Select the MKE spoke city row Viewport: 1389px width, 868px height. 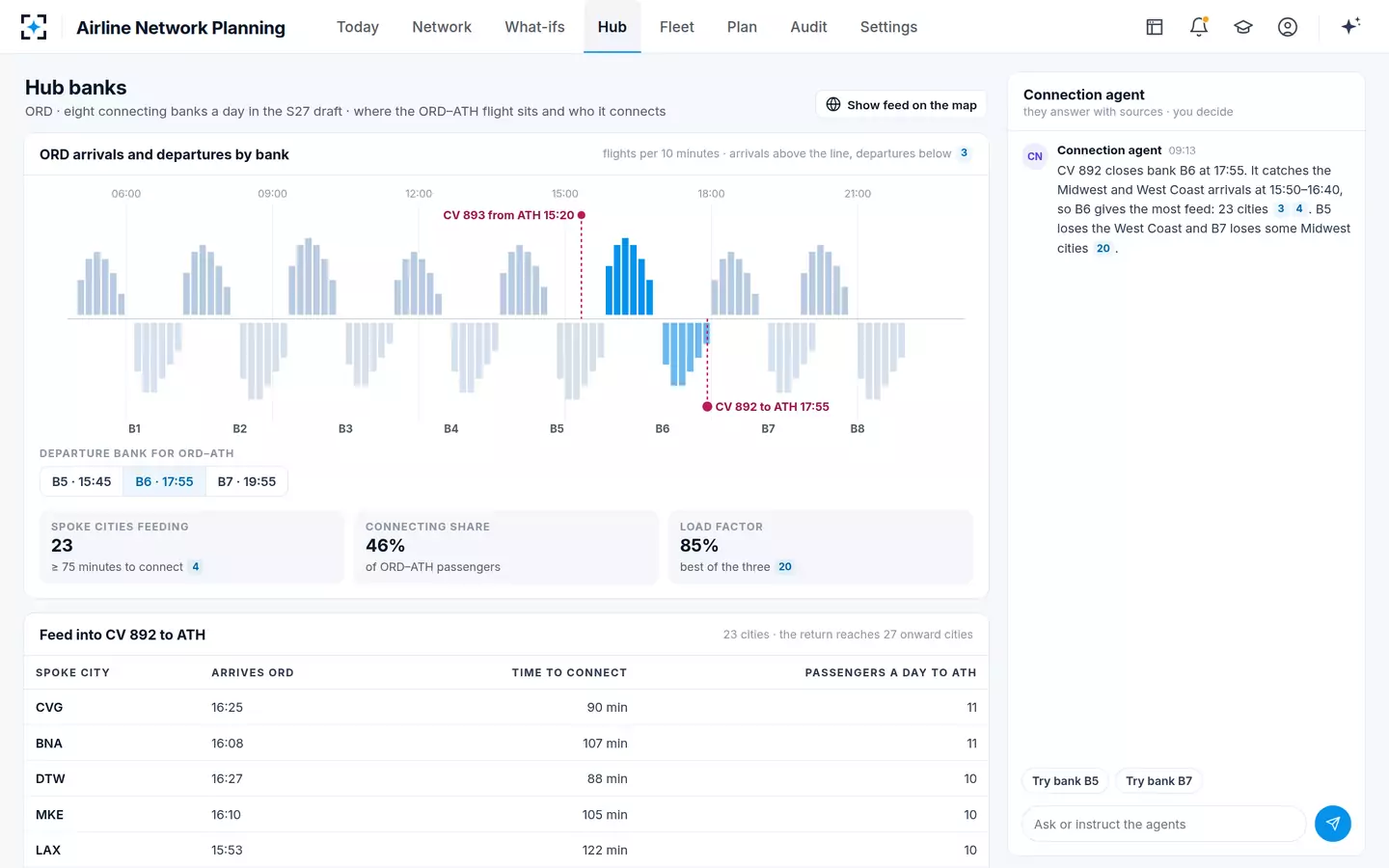pos(506,815)
